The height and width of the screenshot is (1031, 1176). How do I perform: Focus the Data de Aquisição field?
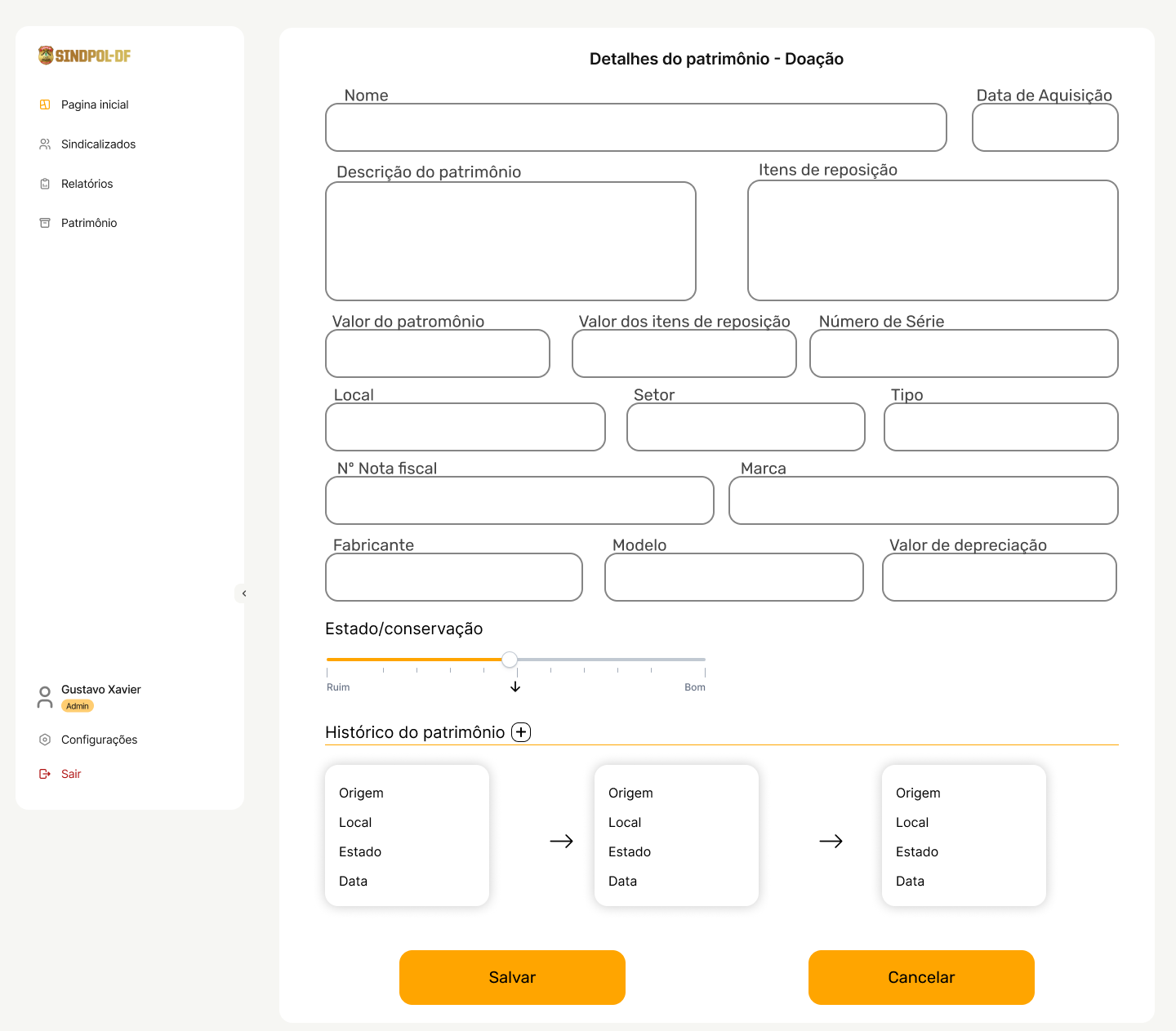click(1045, 127)
